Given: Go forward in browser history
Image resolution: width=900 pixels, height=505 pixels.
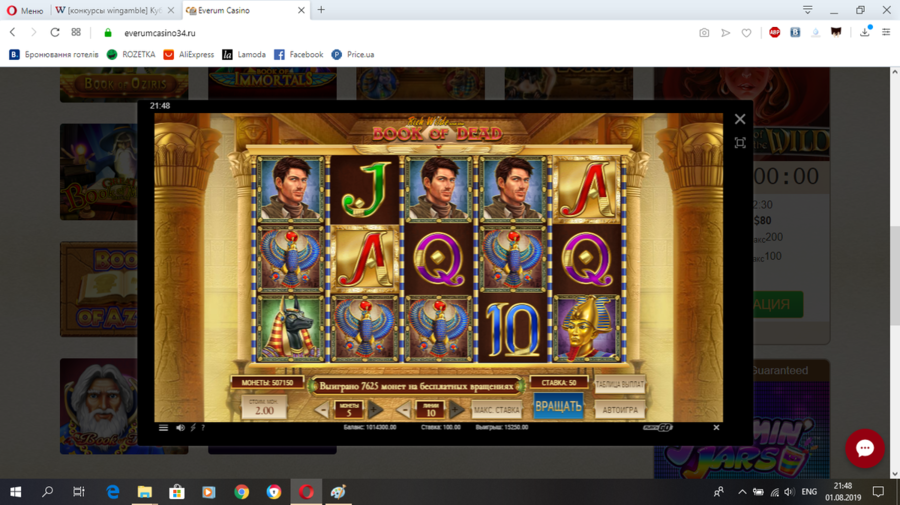Looking at the screenshot, I should point(33,33).
